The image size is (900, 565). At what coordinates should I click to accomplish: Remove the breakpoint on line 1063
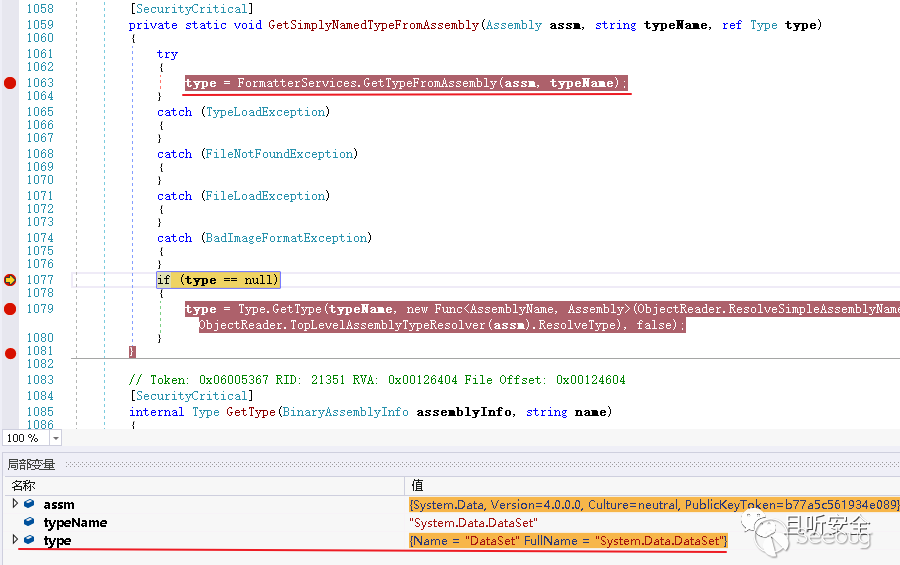click(10, 83)
